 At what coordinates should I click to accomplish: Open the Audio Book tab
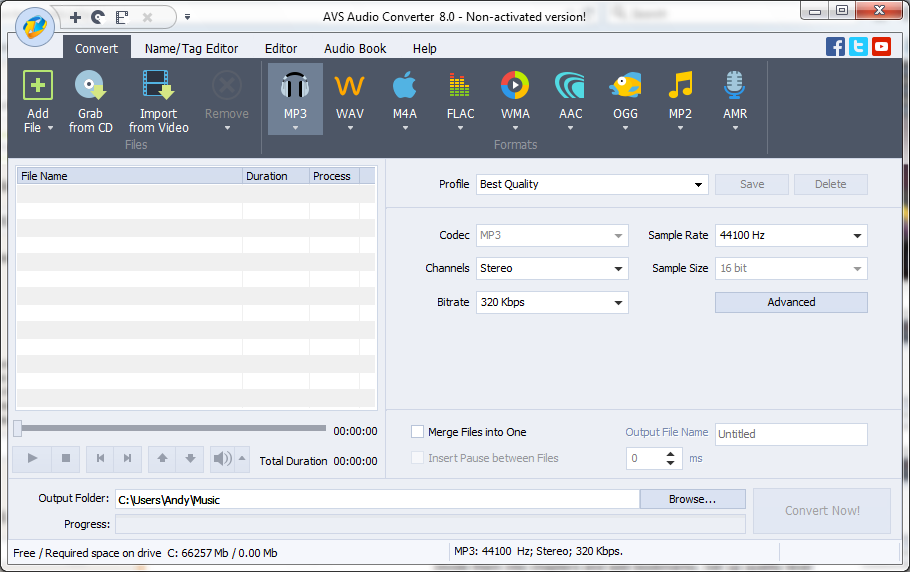pos(355,48)
